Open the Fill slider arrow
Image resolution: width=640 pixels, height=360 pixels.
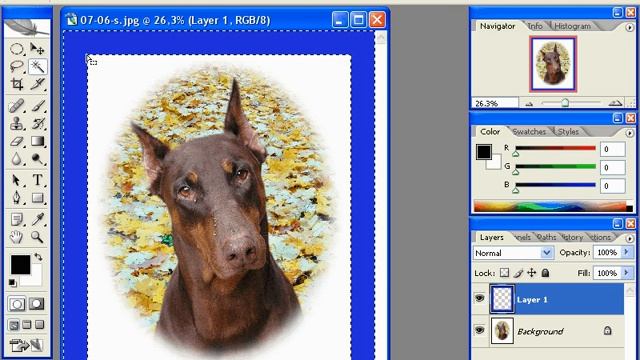tap(627, 272)
